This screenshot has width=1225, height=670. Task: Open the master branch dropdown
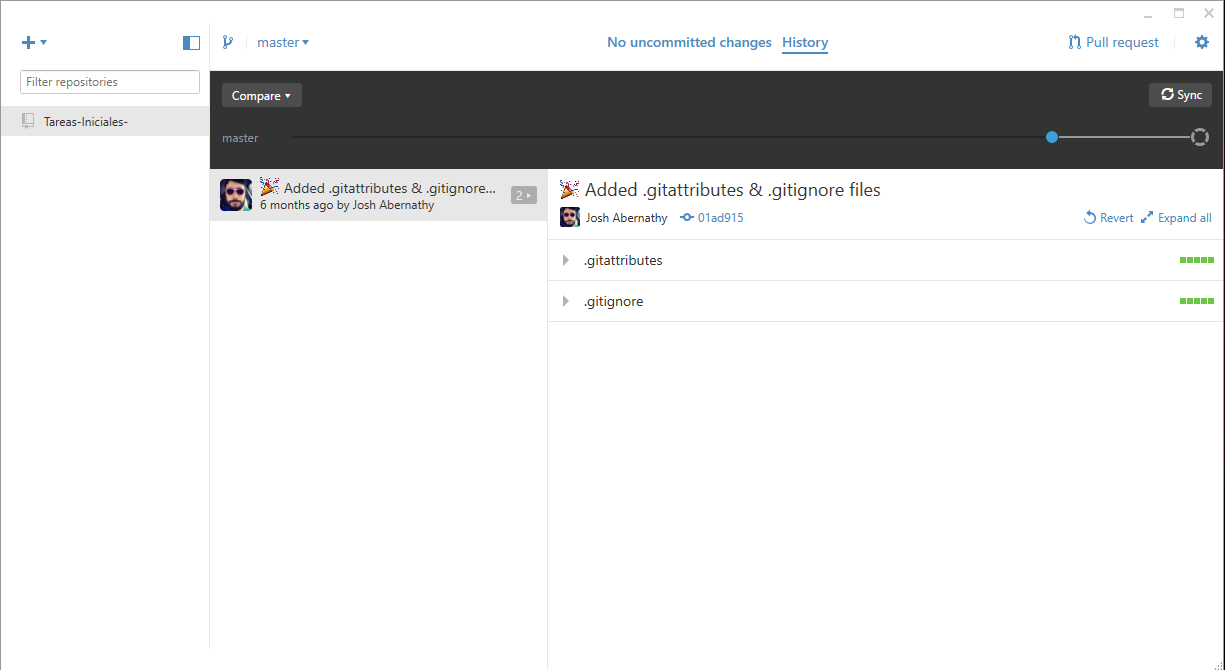283,43
